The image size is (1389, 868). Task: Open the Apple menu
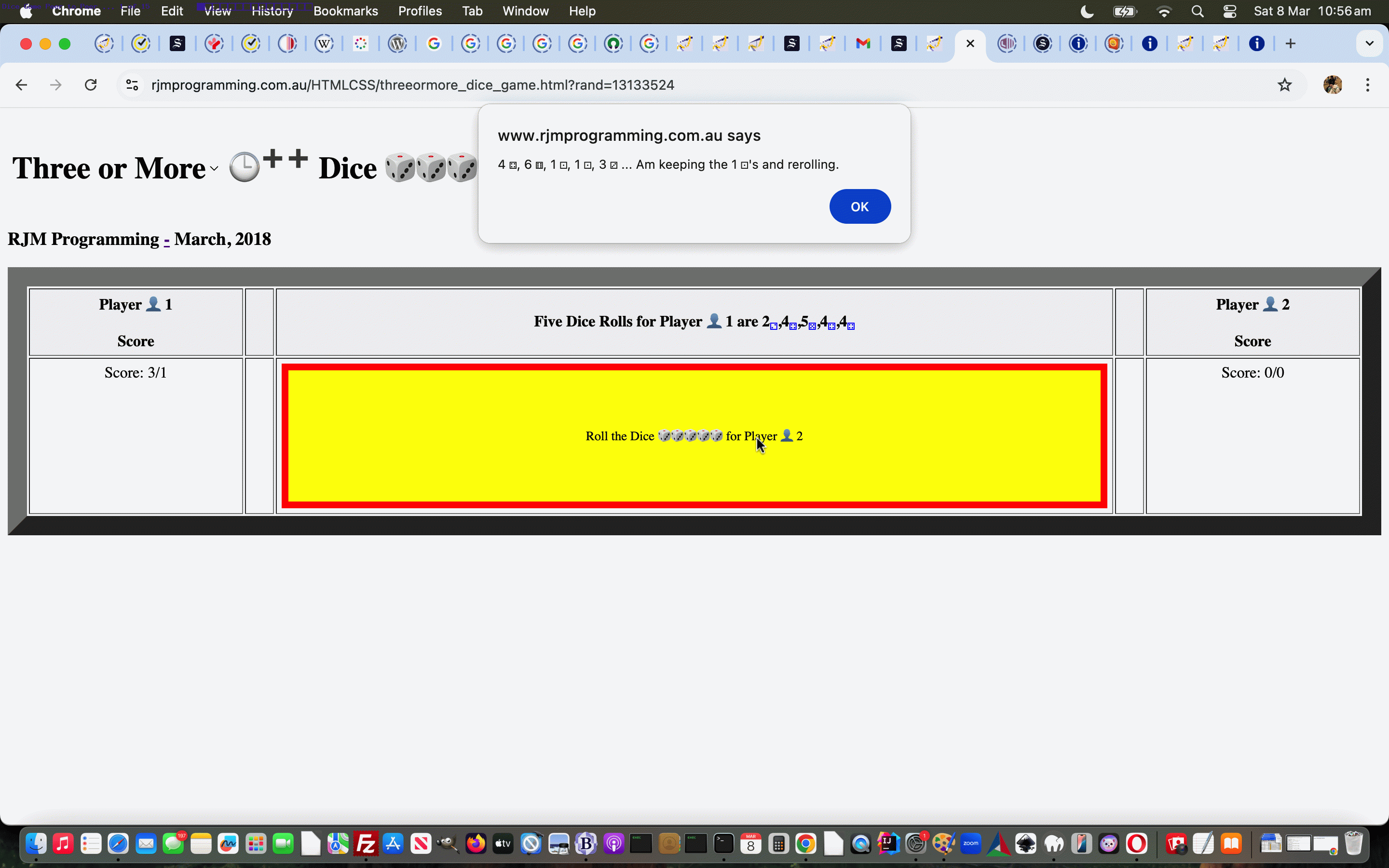[x=26, y=11]
